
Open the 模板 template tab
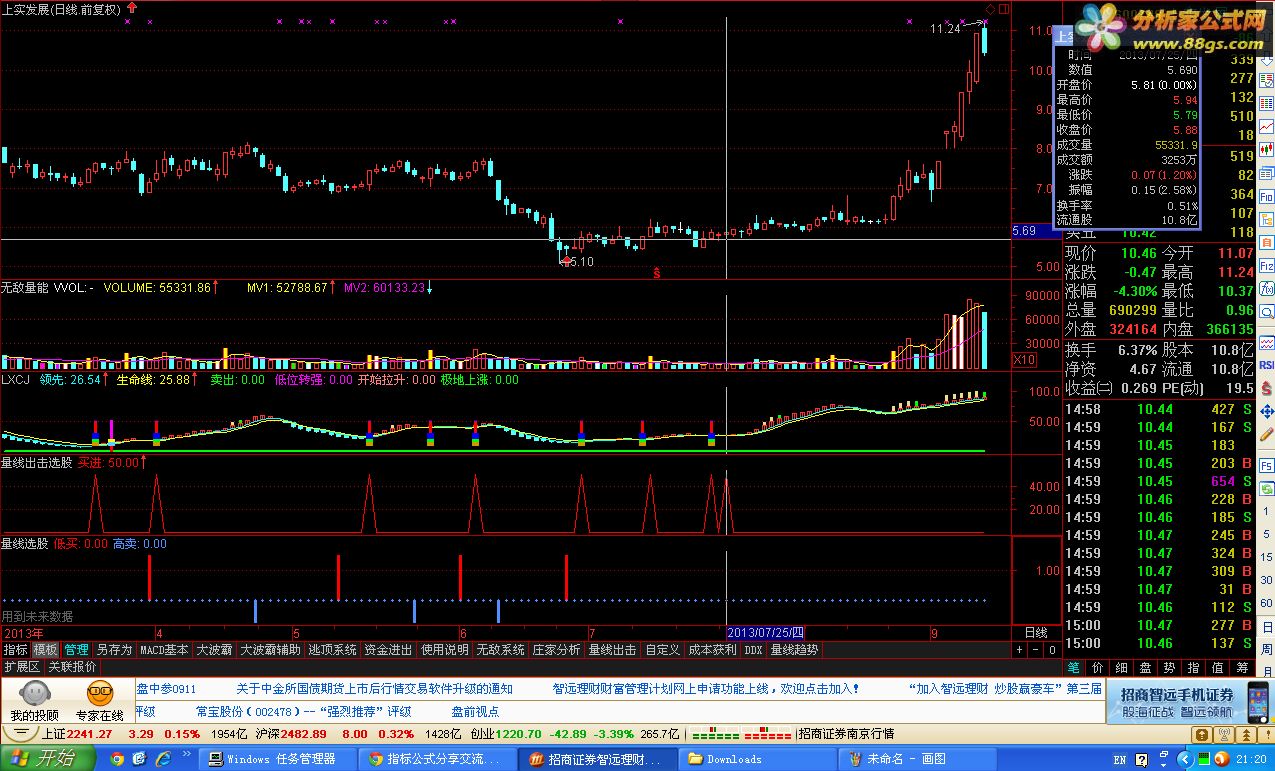[x=45, y=650]
